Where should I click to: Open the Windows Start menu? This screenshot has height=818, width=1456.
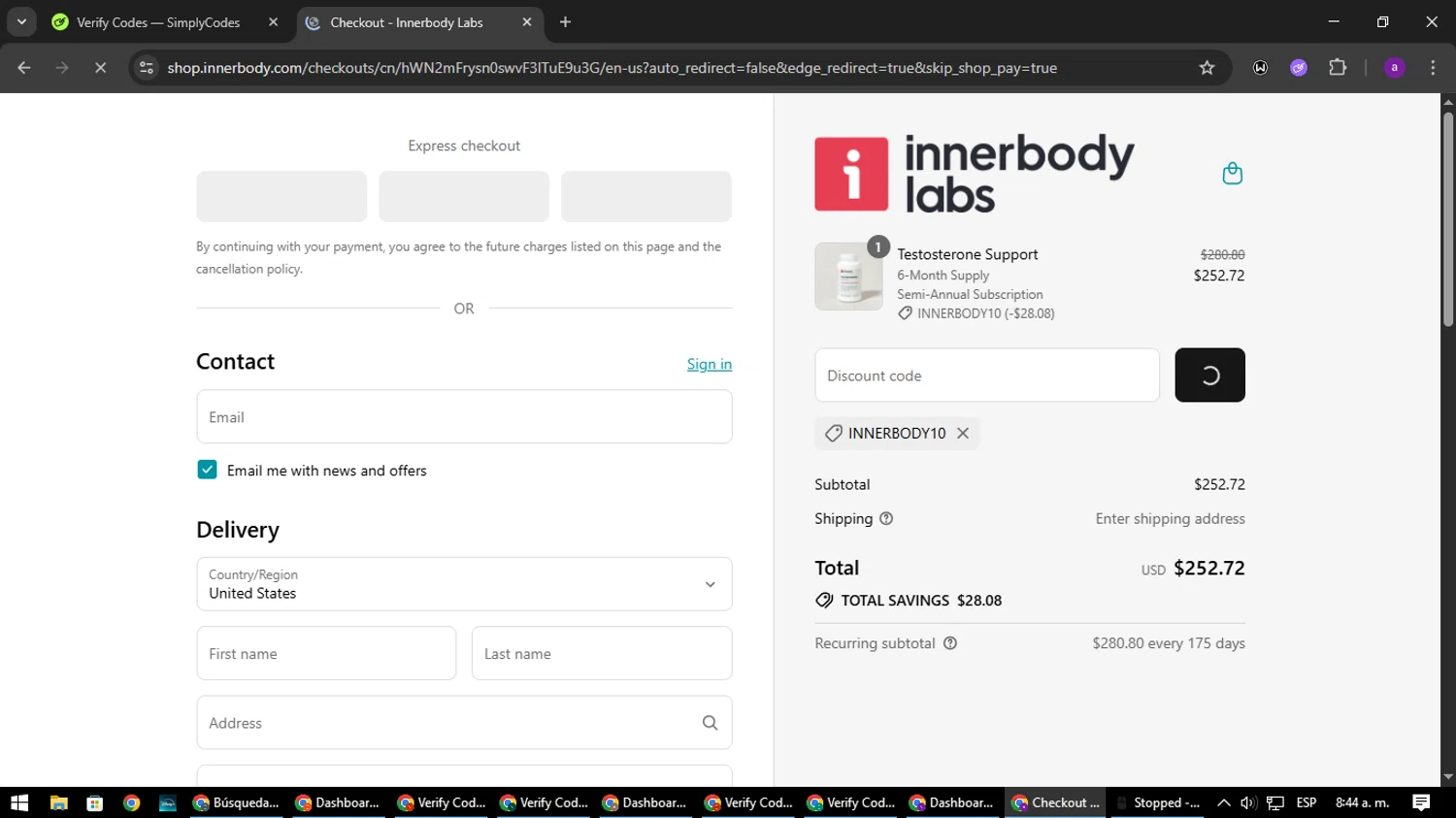click(x=19, y=802)
